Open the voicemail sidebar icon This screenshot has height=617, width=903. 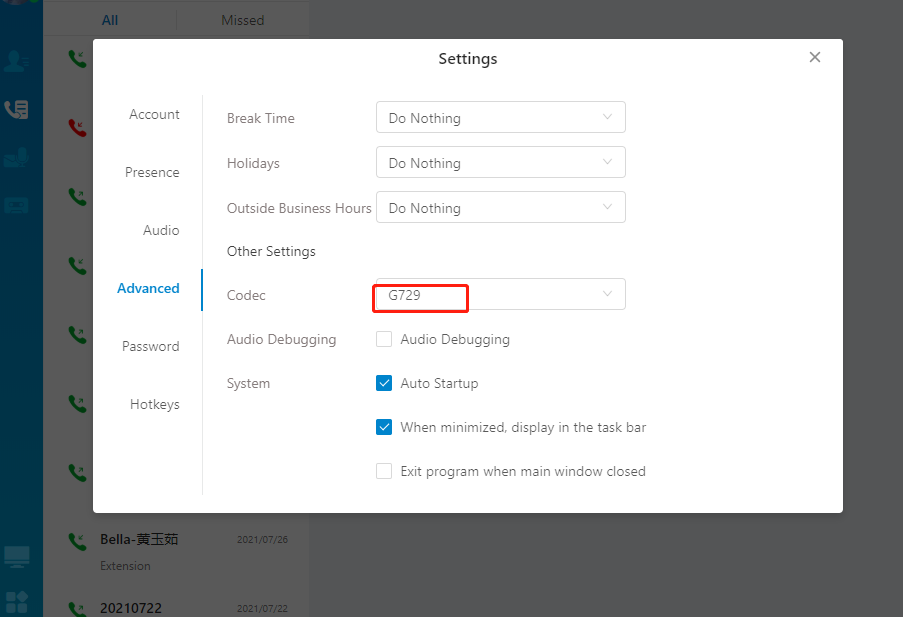tap(16, 157)
